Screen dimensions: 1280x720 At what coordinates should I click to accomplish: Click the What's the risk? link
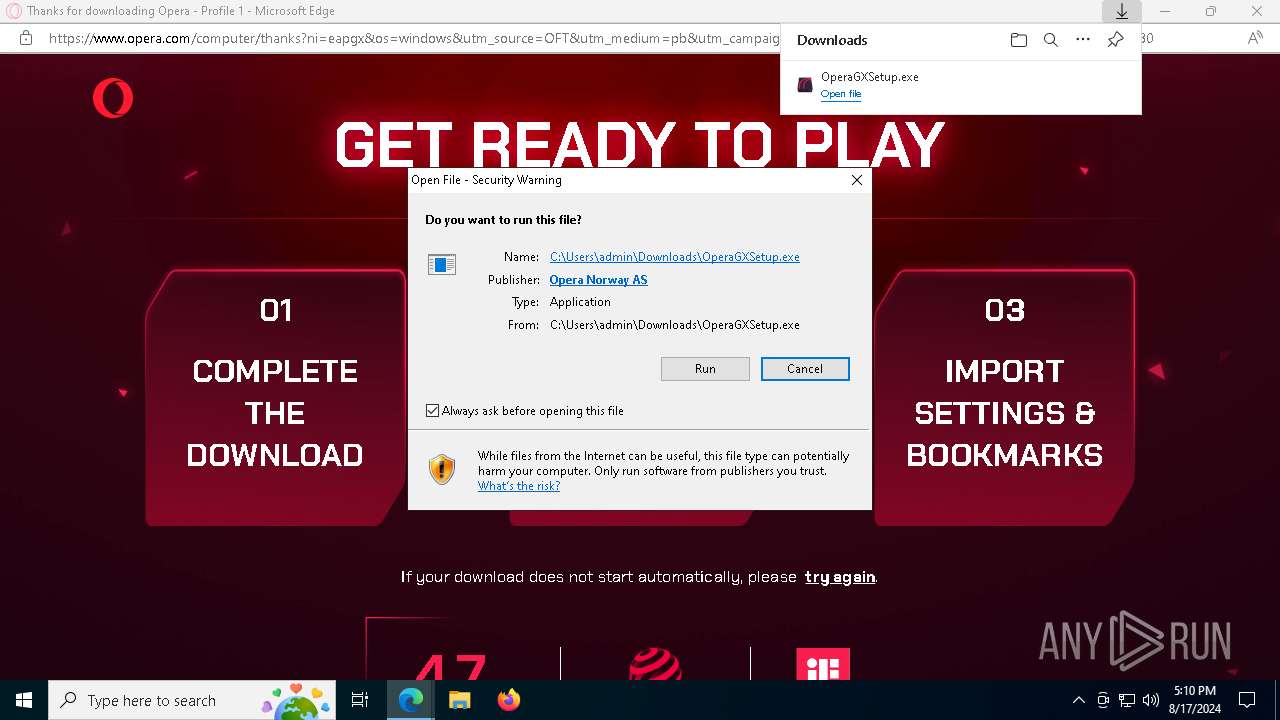pos(519,486)
